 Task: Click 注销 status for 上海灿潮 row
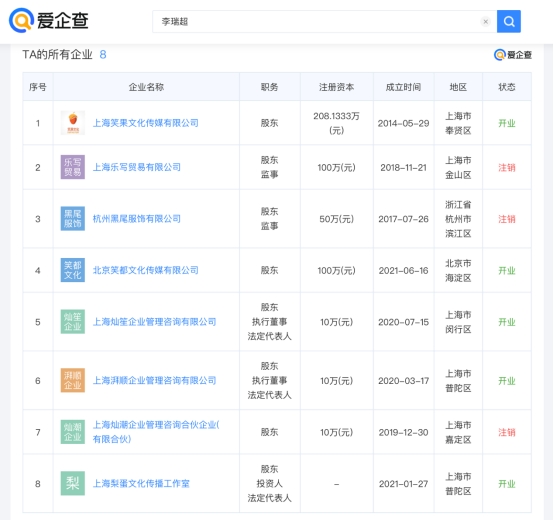tap(507, 432)
